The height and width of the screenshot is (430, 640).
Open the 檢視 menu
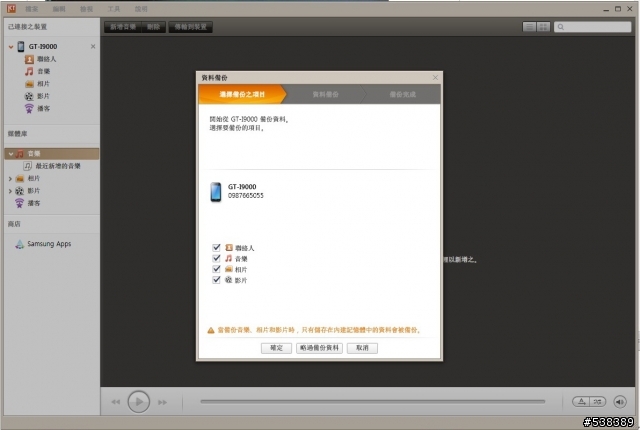(x=87, y=9)
